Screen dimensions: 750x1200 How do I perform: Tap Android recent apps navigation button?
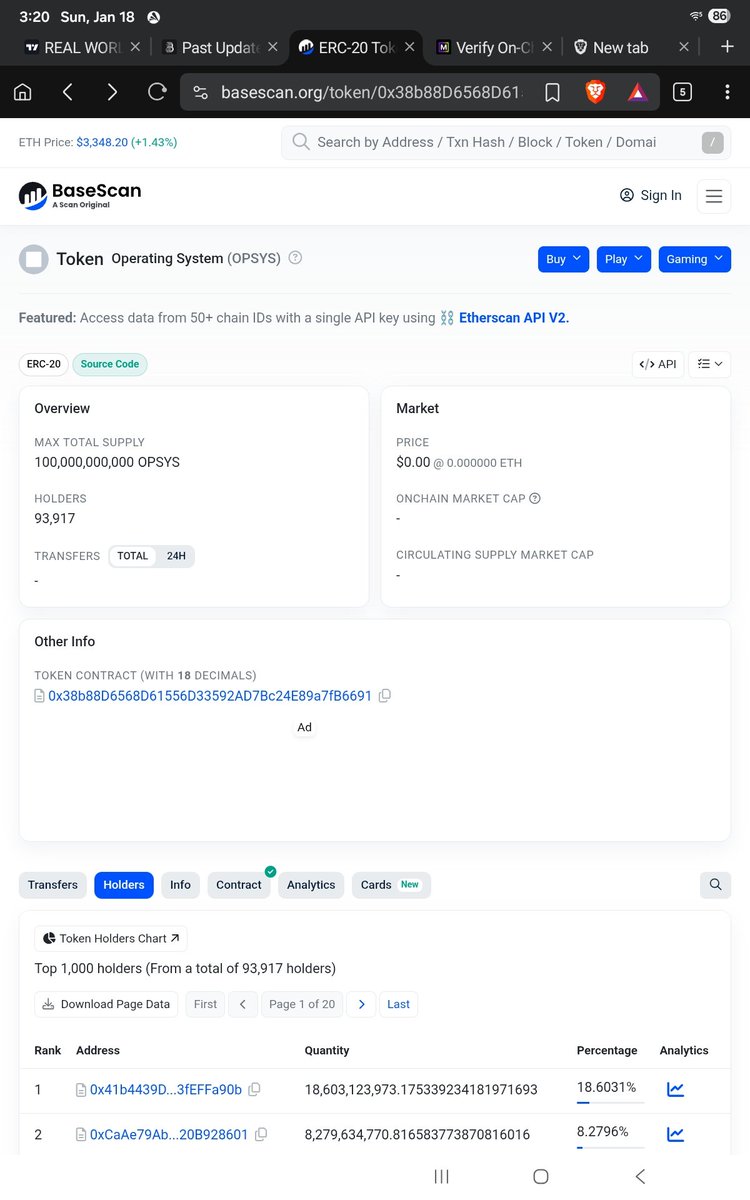pos(441,1177)
